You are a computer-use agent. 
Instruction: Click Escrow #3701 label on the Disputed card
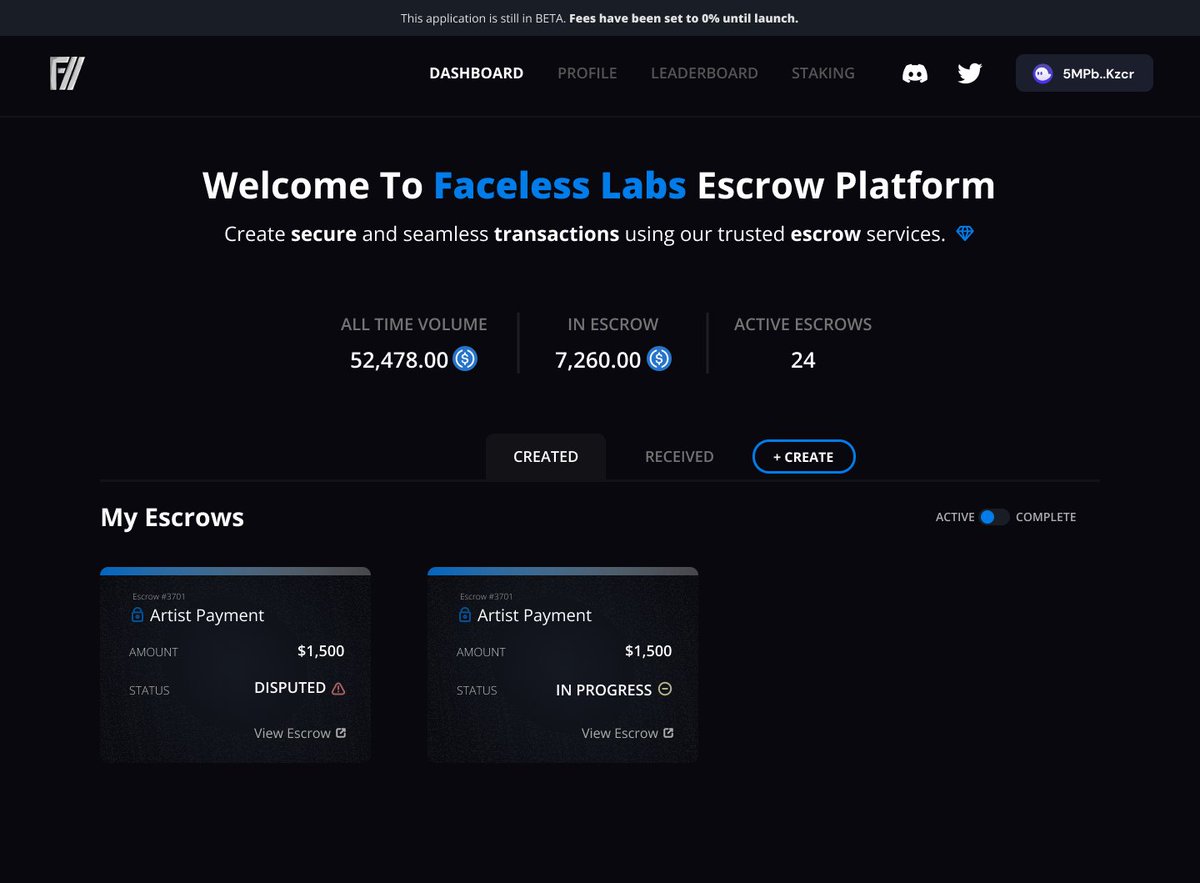click(159, 597)
